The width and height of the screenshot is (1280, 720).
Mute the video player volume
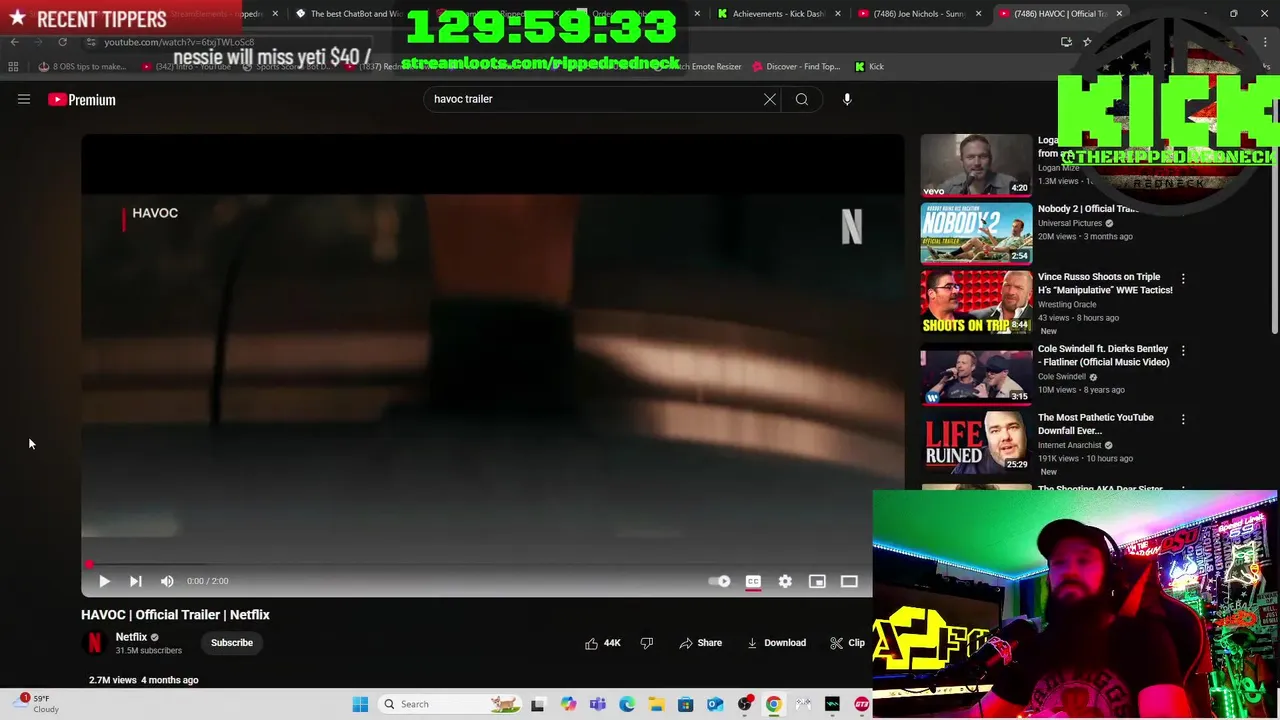click(x=167, y=581)
